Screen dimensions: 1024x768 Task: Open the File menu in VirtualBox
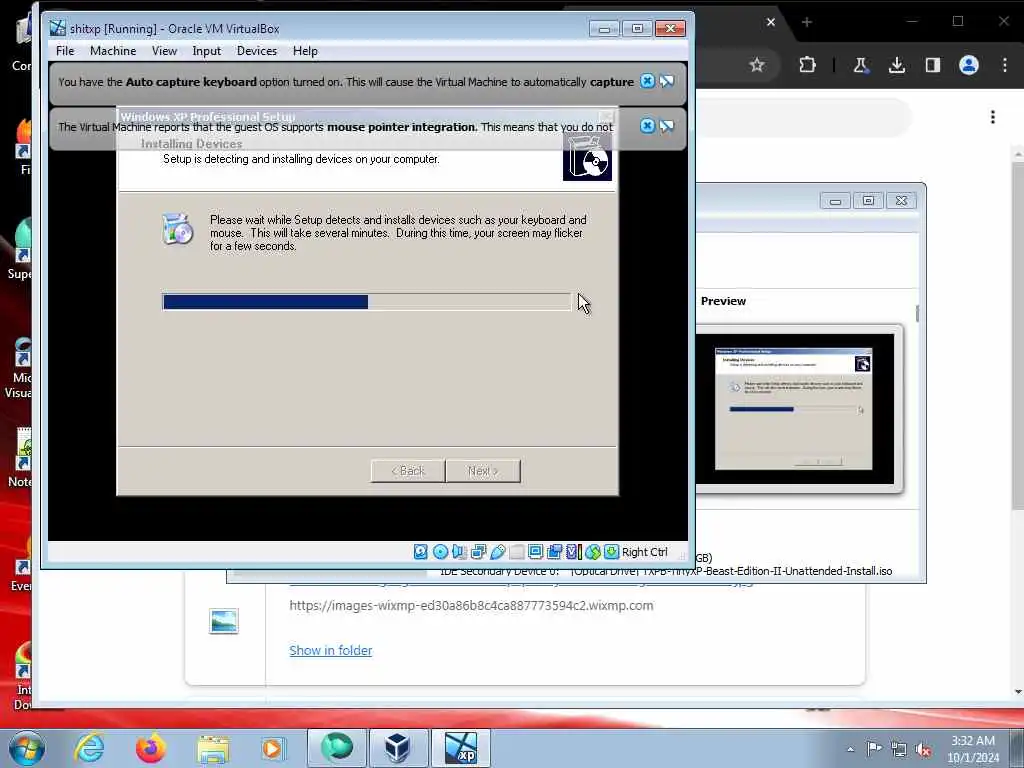(x=65, y=51)
